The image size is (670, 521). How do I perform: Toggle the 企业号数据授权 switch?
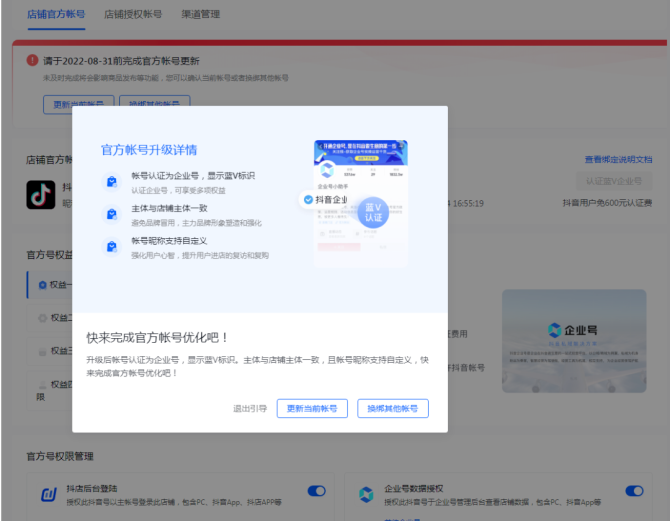click(x=634, y=491)
